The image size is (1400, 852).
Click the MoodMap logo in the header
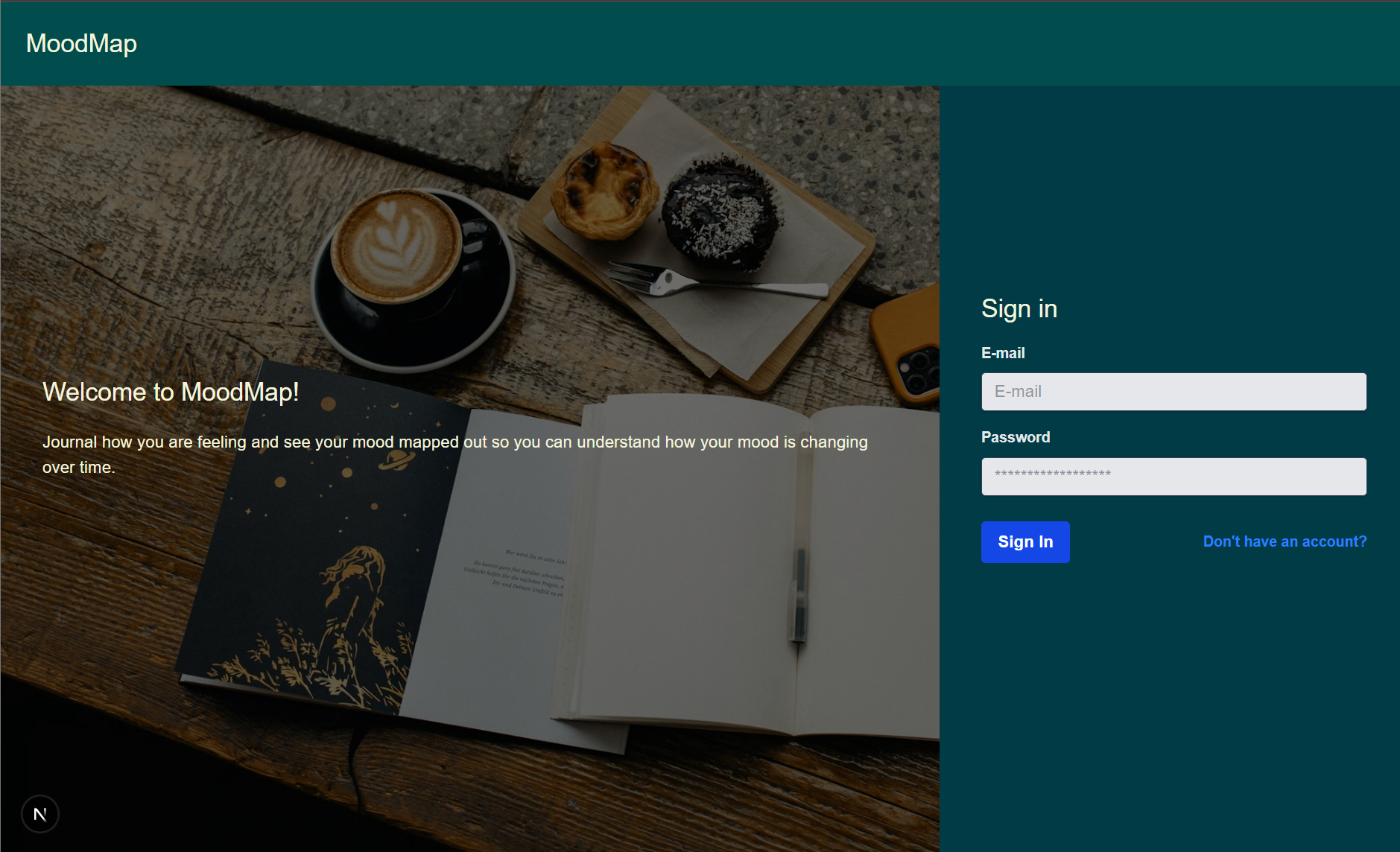coord(81,44)
